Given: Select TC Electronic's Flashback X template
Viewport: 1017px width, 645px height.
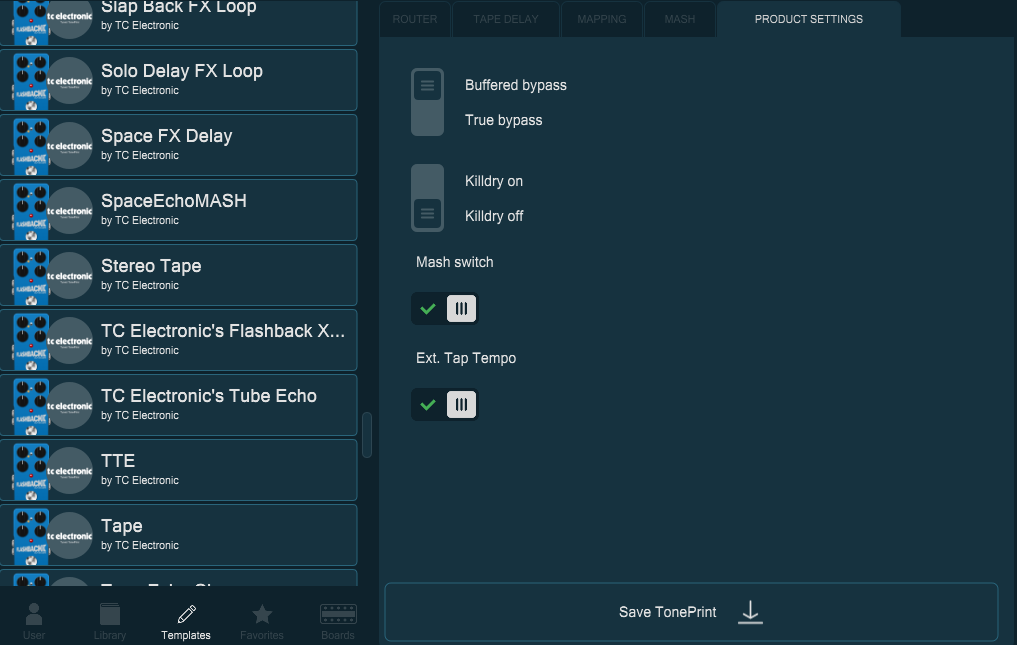Looking at the screenshot, I should click(178, 340).
